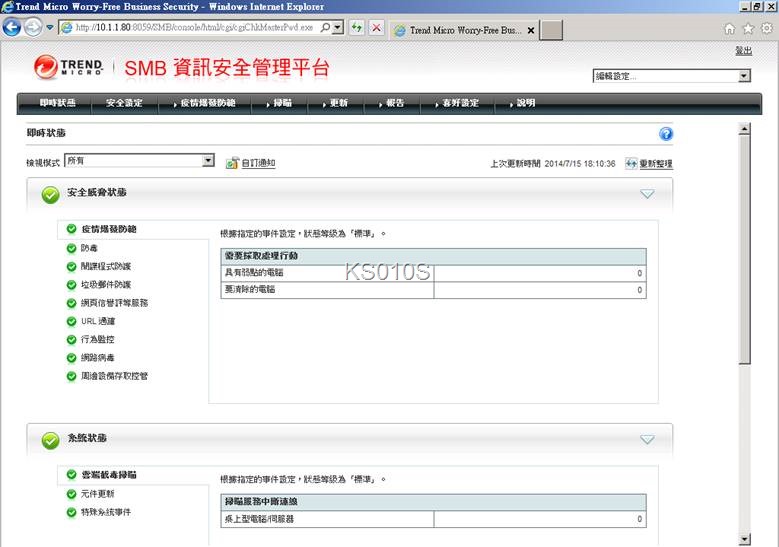This screenshot has width=779, height=547.
Task: Click the 重新整理 link
Action: pos(656,163)
